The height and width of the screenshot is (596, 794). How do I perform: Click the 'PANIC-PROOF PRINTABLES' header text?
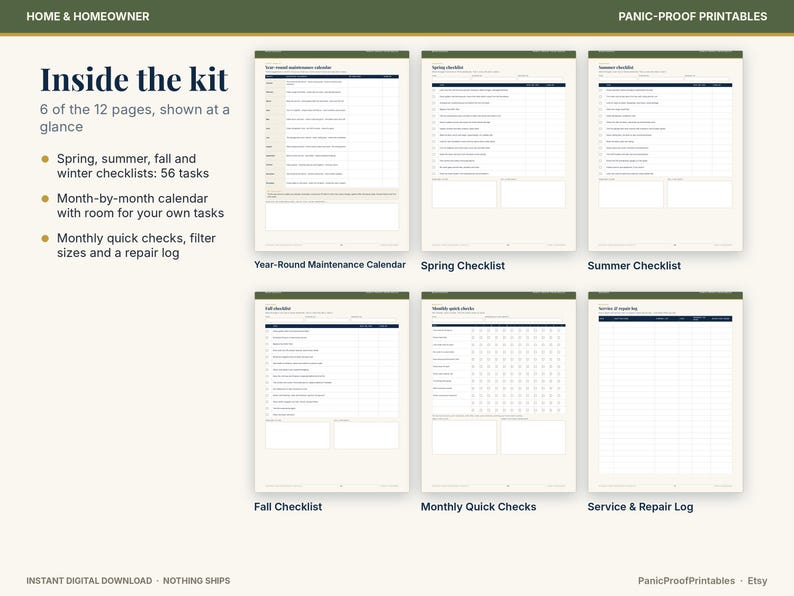tap(693, 16)
